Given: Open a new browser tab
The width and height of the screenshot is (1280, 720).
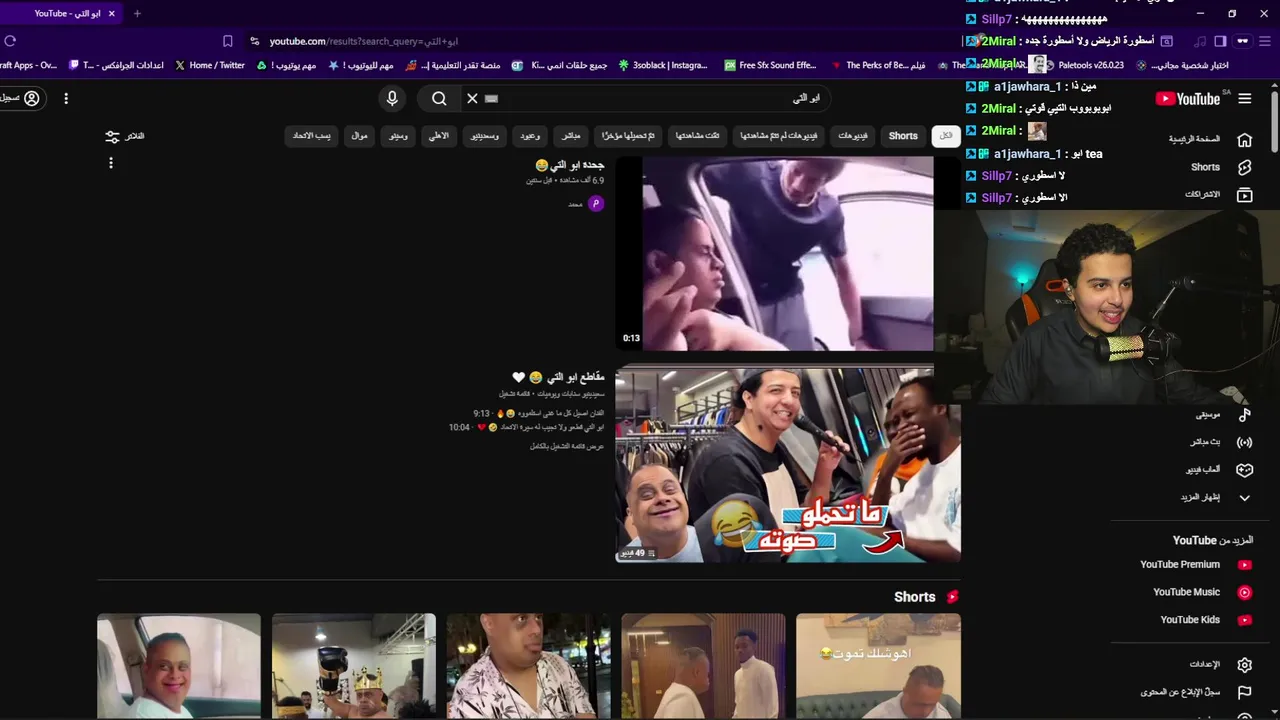Looking at the screenshot, I should pyautogui.click(x=137, y=14).
